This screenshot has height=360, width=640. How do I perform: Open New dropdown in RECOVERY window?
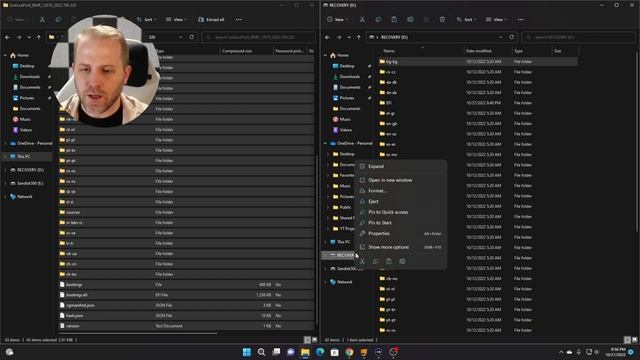coord(338,20)
